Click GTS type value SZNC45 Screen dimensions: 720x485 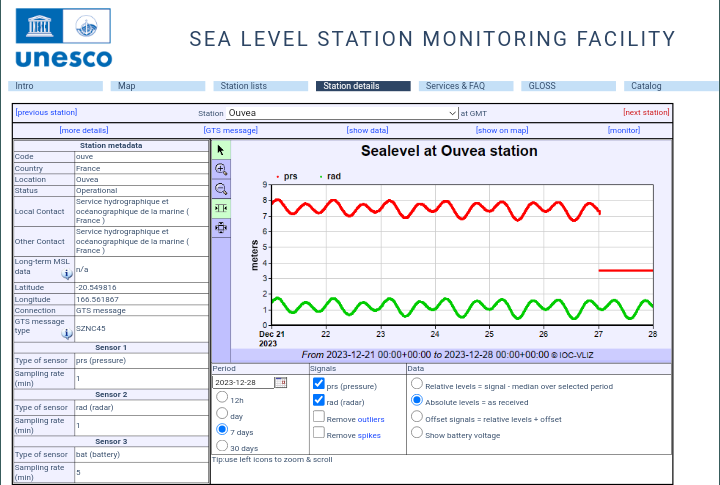(x=90, y=328)
